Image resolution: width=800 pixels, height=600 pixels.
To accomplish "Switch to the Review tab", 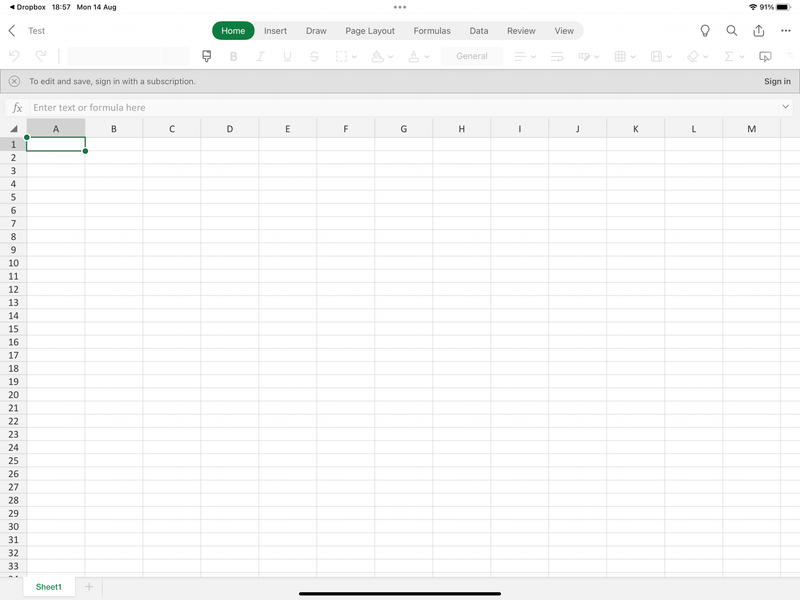I will 521,31.
